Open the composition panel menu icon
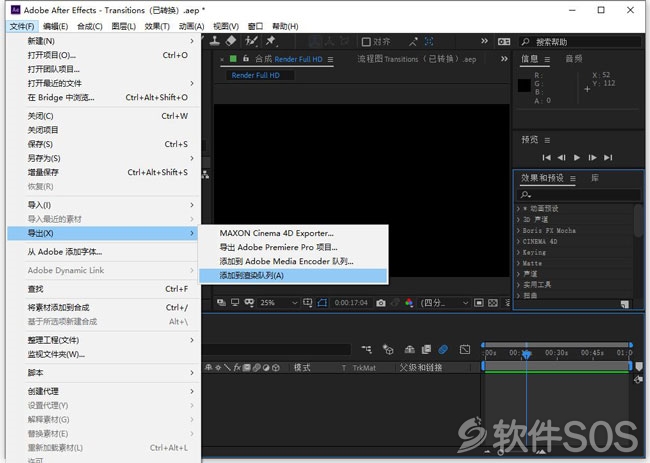The image size is (650, 463). point(330,59)
